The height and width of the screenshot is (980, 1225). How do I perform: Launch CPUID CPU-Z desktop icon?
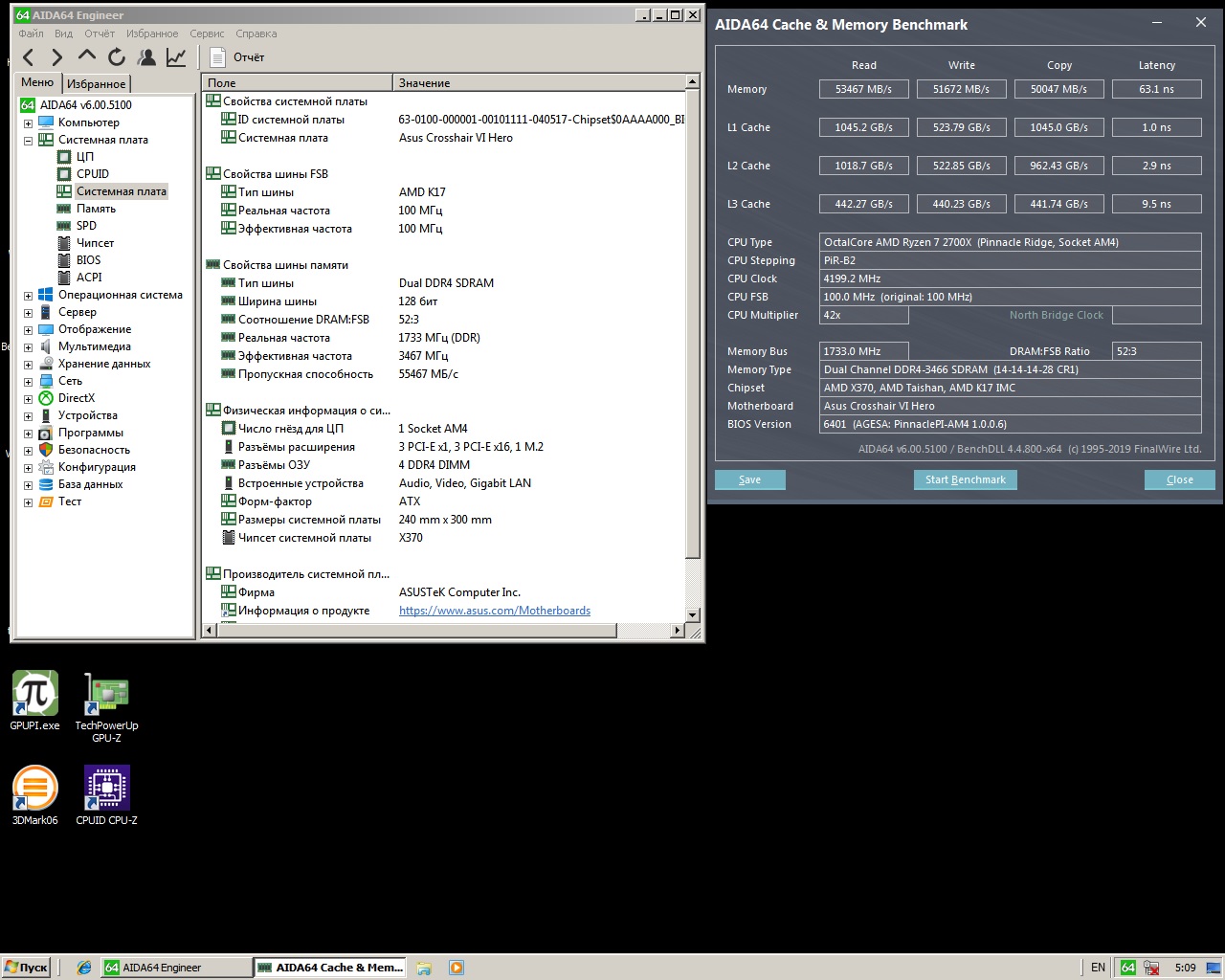[x=106, y=795]
